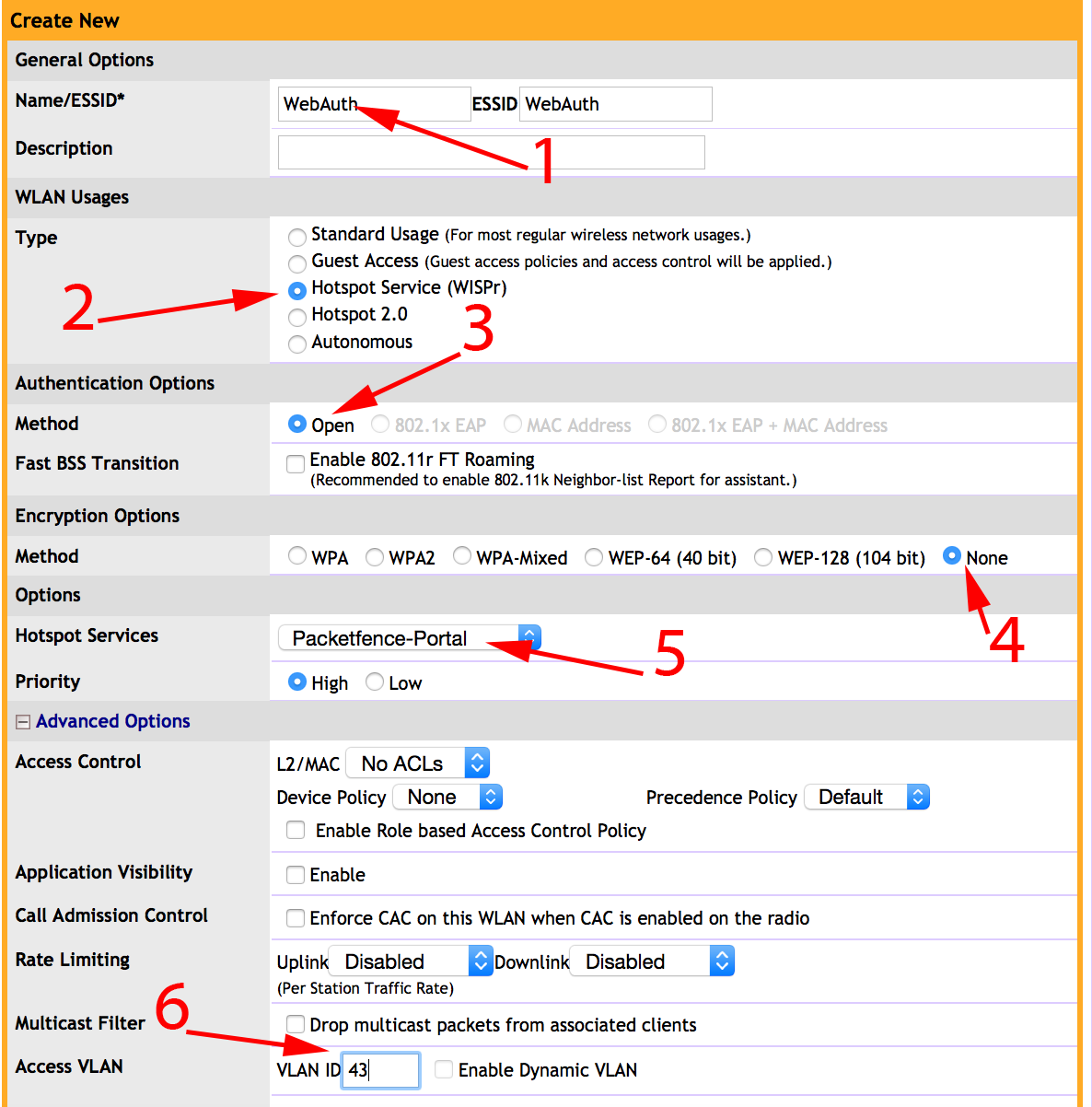This screenshot has height=1107, width=1092.
Task: Click the VLAN ID input field
Action: pyautogui.click(x=380, y=1070)
